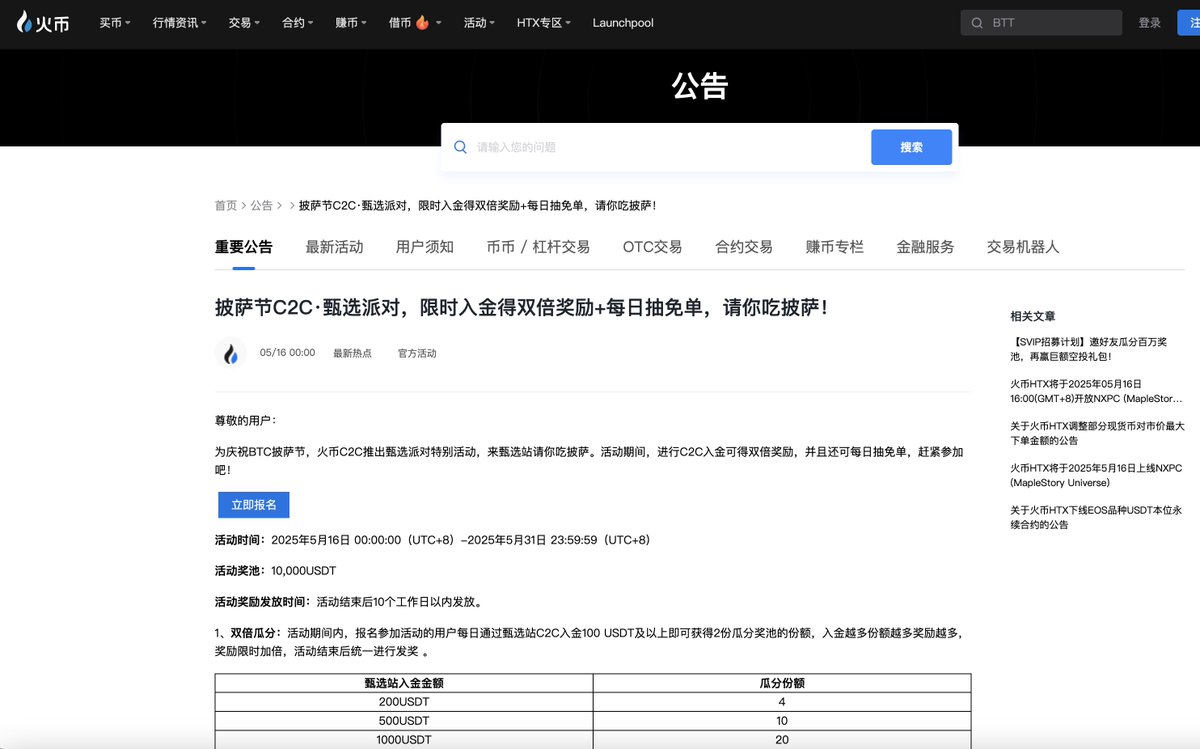Image resolution: width=1200 pixels, height=749 pixels.
Task: Click the 活动奖励发放时间 line
Action: tap(351, 602)
